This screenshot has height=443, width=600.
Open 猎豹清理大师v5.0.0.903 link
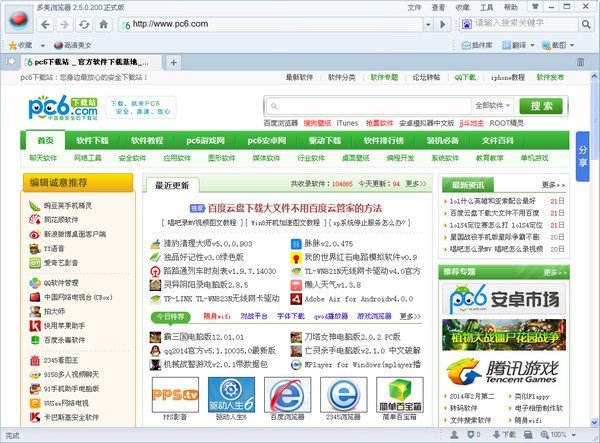point(208,243)
